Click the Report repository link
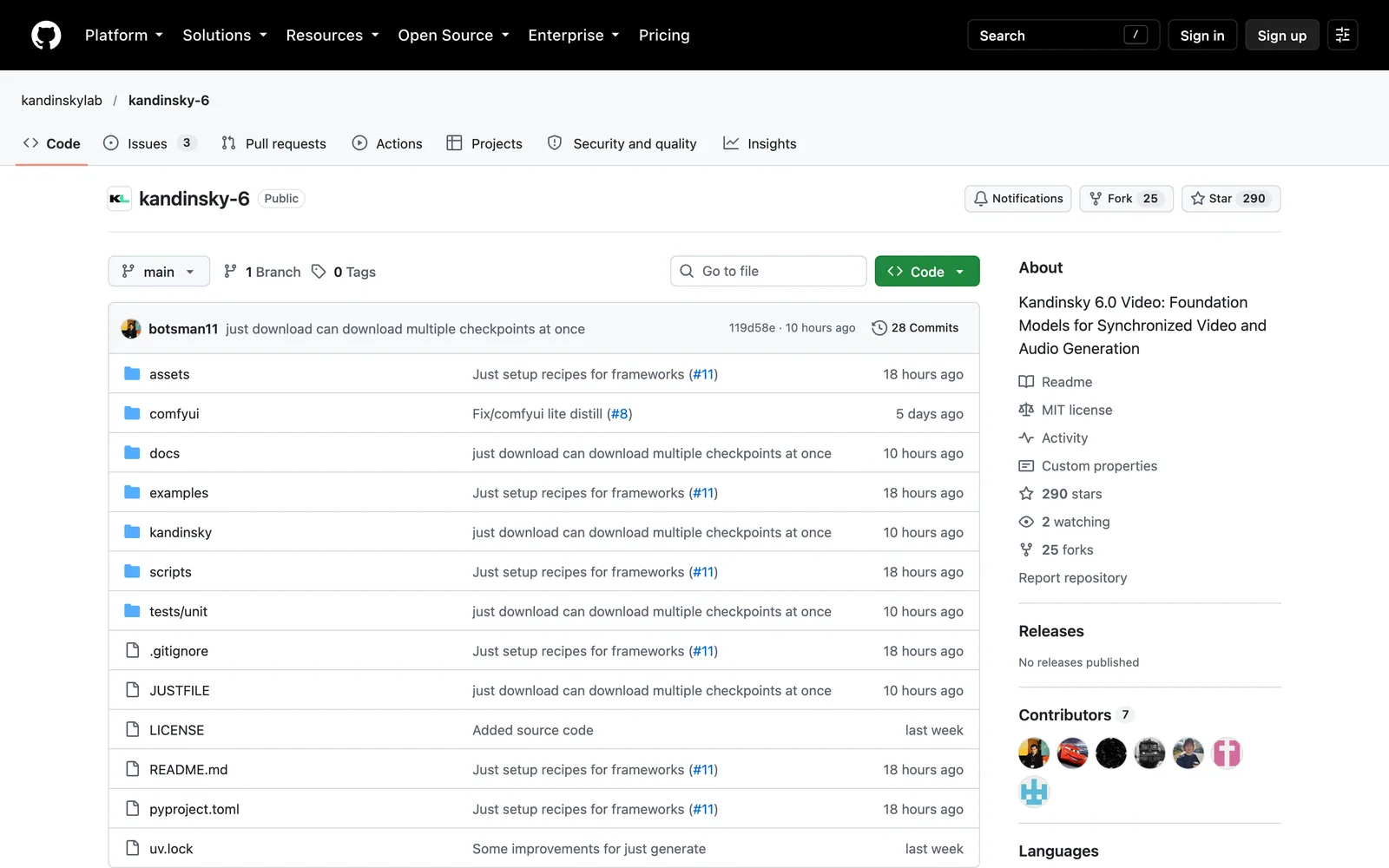Viewport: 1389px width, 868px height. pyautogui.click(x=1073, y=578)
